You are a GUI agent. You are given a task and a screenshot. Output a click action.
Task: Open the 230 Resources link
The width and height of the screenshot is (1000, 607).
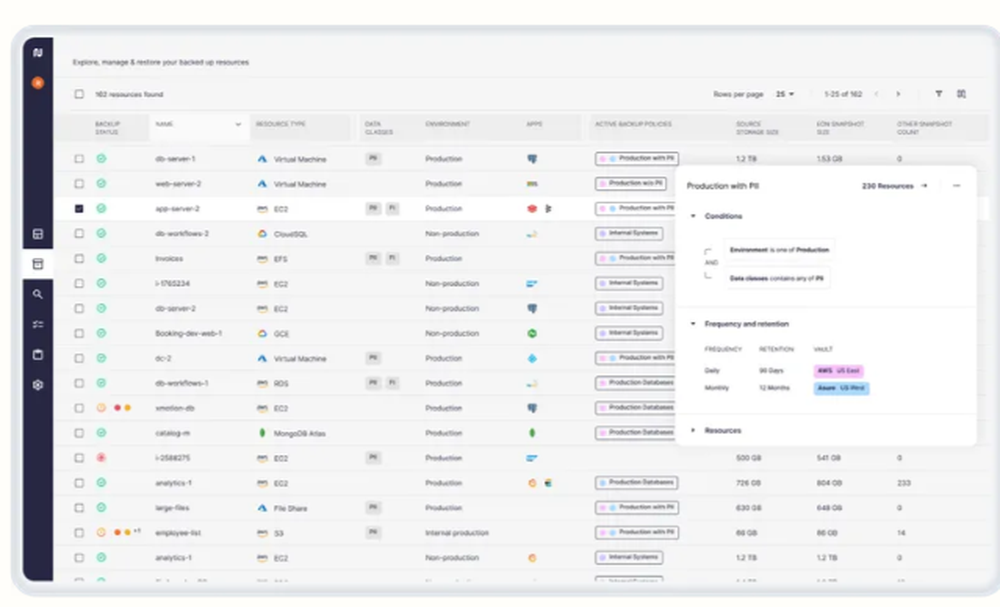pos(888,186)
